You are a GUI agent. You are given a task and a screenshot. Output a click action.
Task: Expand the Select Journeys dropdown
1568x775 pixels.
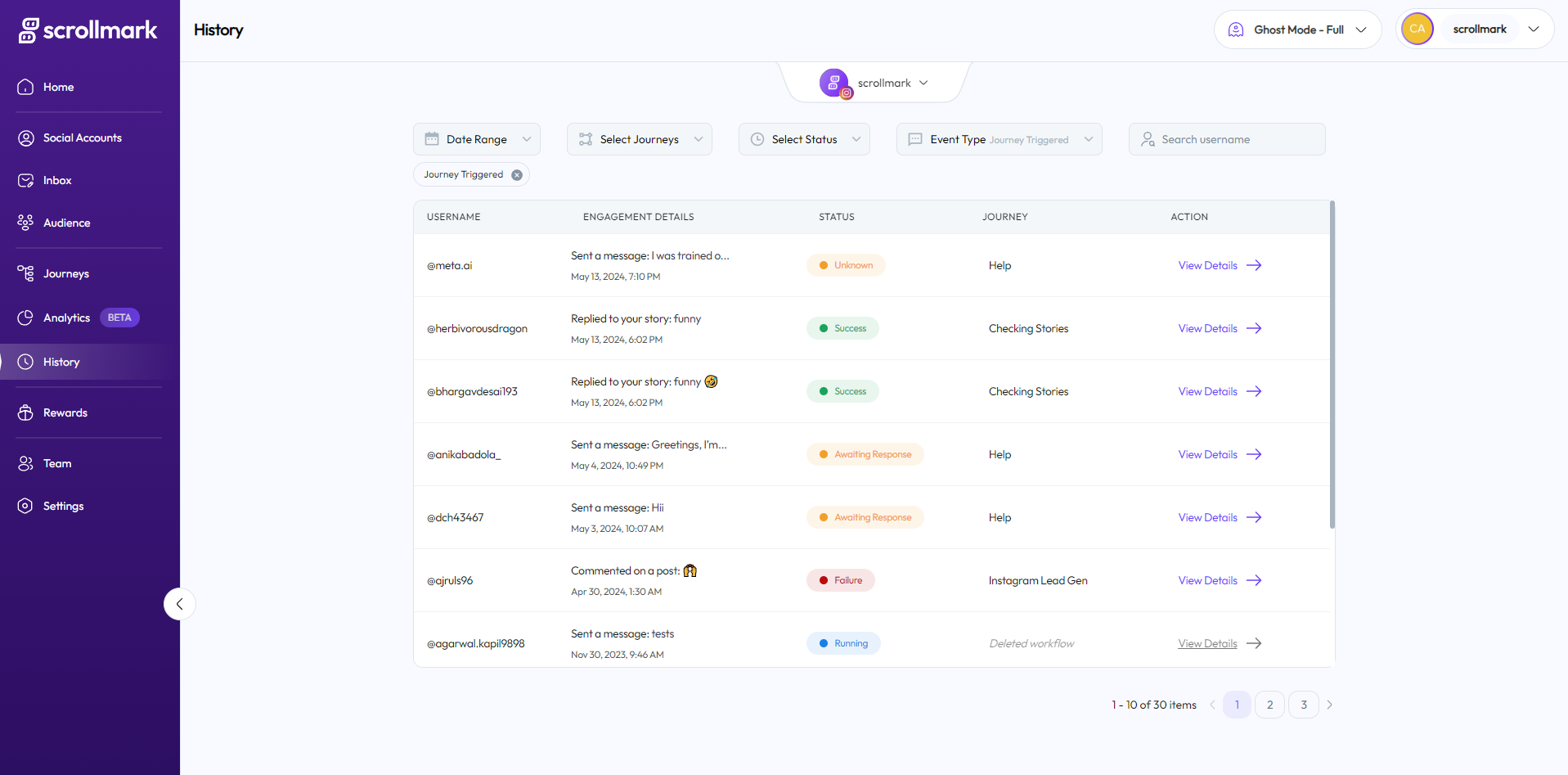[x=639, y=139]
